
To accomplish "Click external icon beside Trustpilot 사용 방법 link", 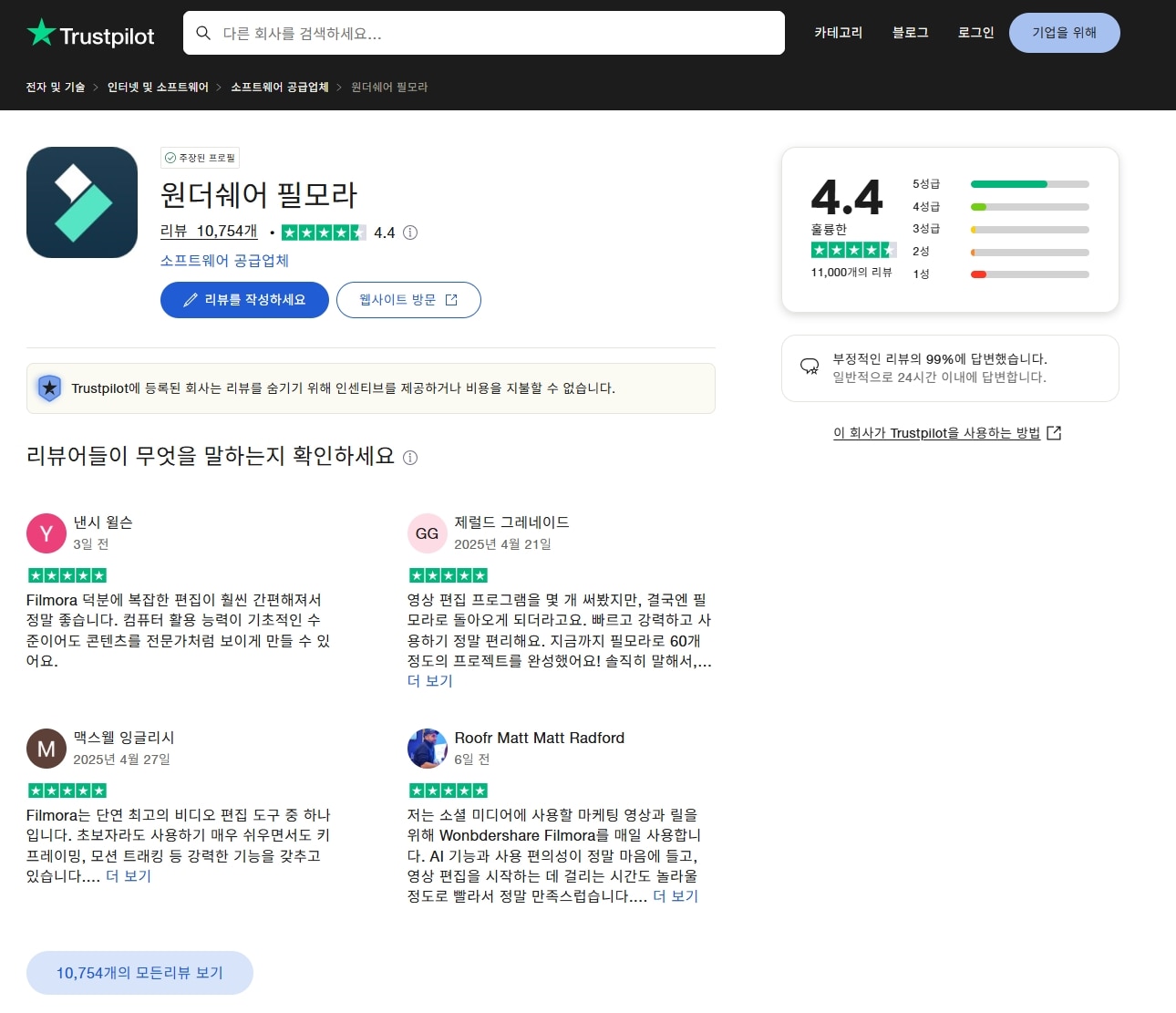I will [1054, 433].
